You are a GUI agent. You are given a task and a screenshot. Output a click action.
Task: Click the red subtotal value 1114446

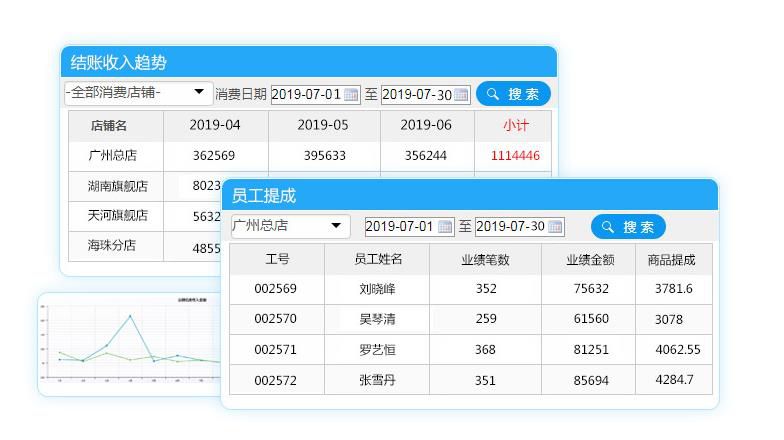[x=515, y=156]
